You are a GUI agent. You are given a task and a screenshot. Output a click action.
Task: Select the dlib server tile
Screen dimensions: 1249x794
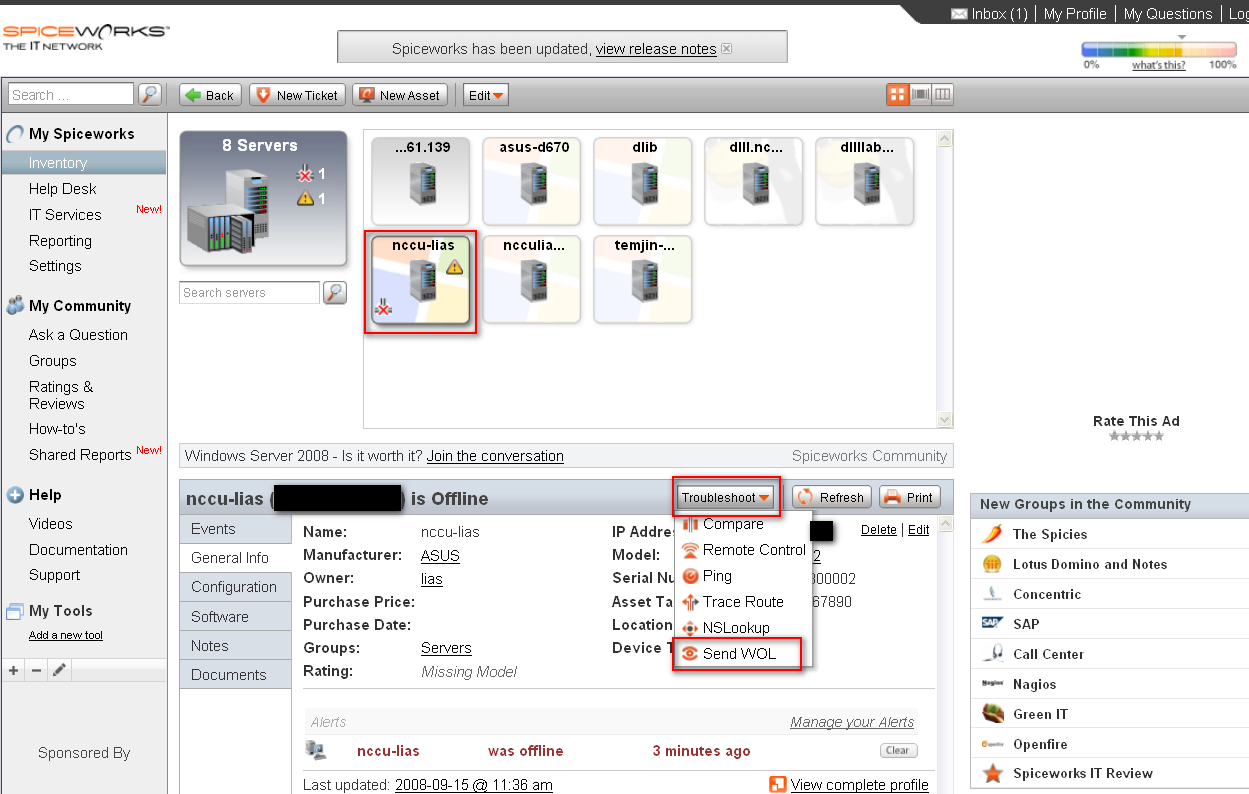[644, 181]
